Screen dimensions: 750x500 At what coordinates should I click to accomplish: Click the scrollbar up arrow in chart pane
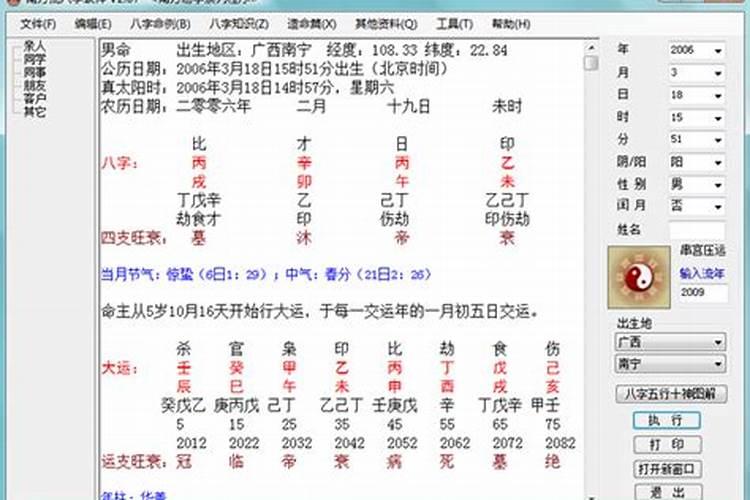pos(591,48)
